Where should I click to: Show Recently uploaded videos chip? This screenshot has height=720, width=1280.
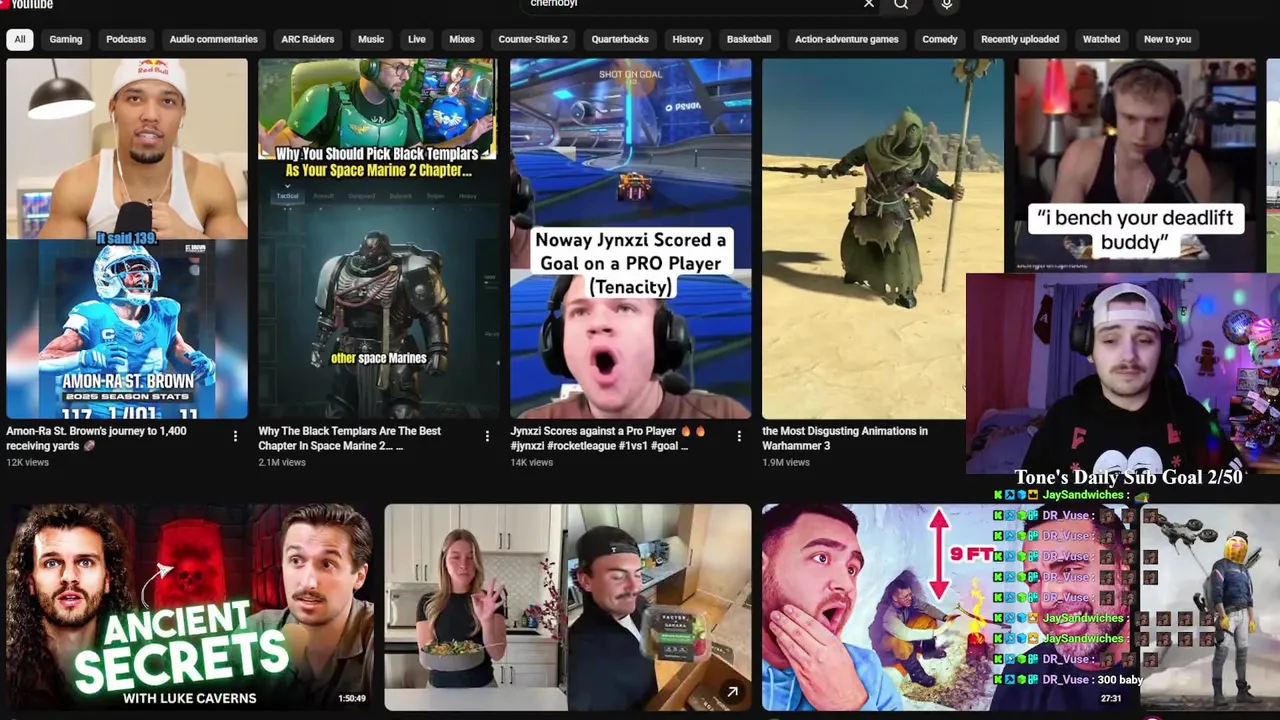(1020, 39)
